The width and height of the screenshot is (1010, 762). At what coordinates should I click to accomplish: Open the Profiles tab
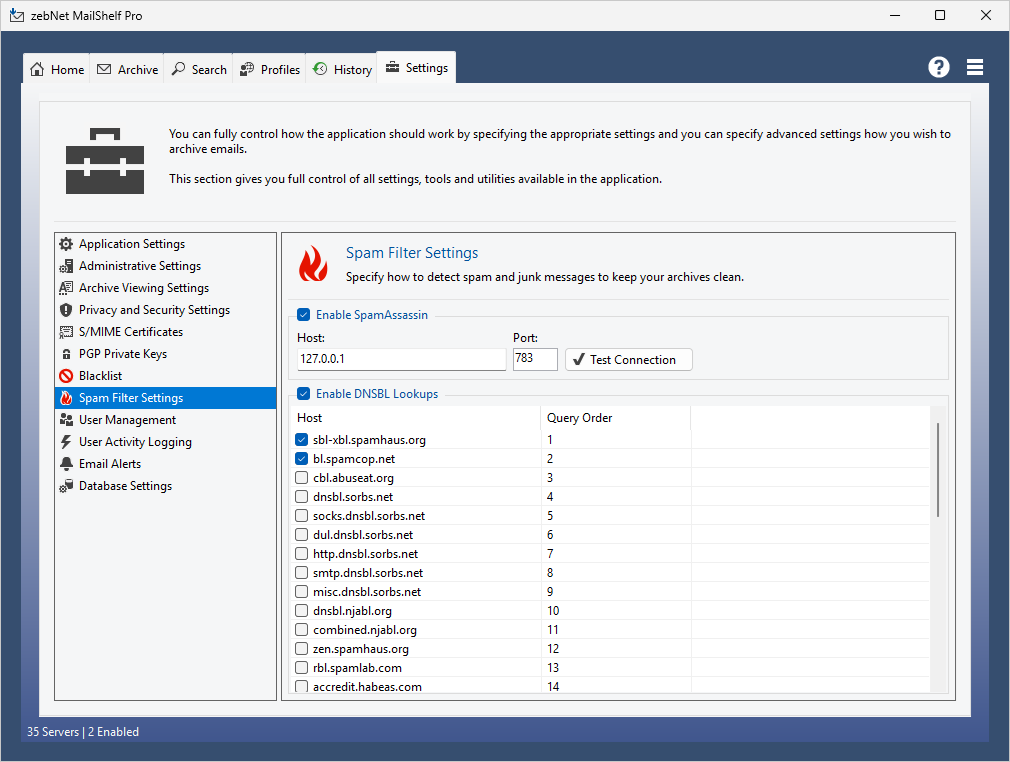tap(270, 69)
